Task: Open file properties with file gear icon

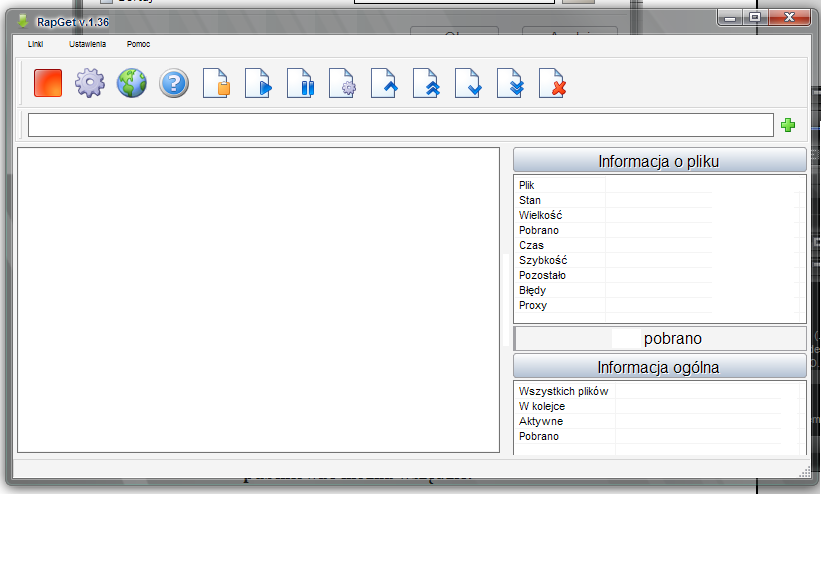Action: [342, 83]
